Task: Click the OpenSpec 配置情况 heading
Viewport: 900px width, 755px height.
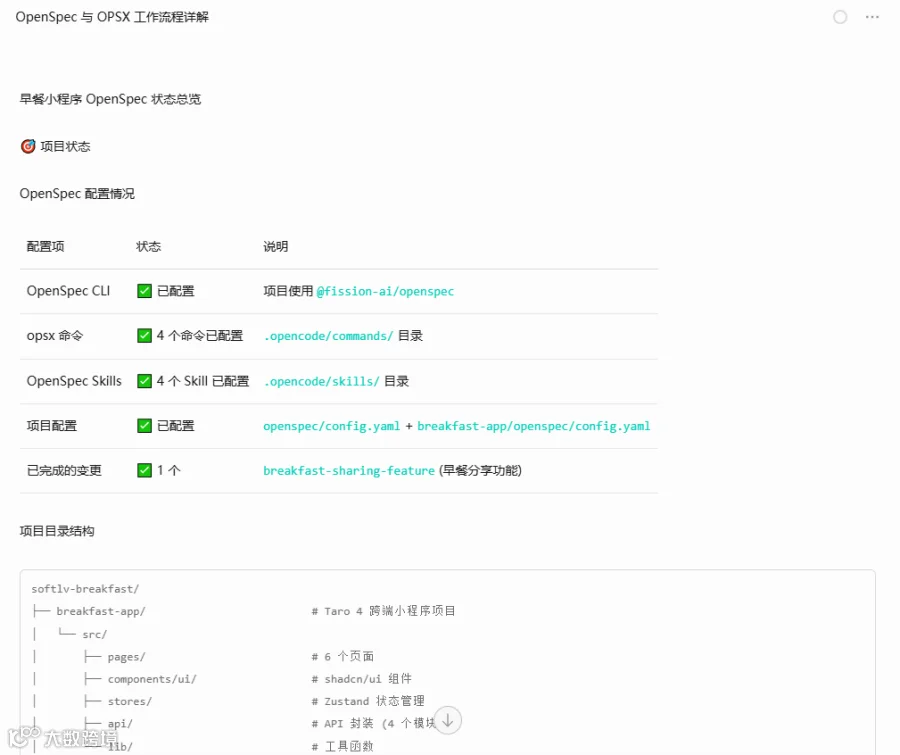Action: pos(77,193)
